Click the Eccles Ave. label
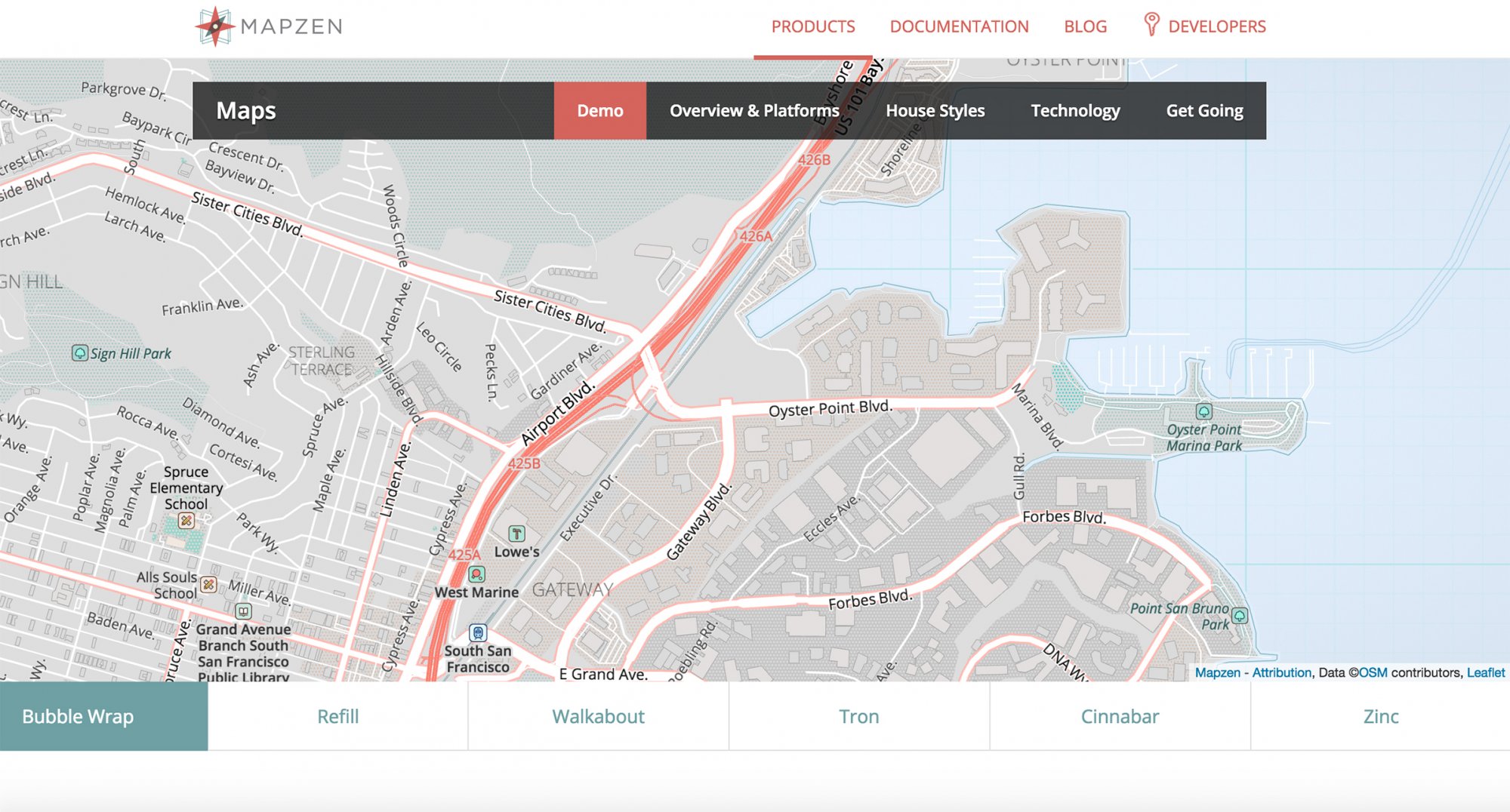 (x=830, y=518)
